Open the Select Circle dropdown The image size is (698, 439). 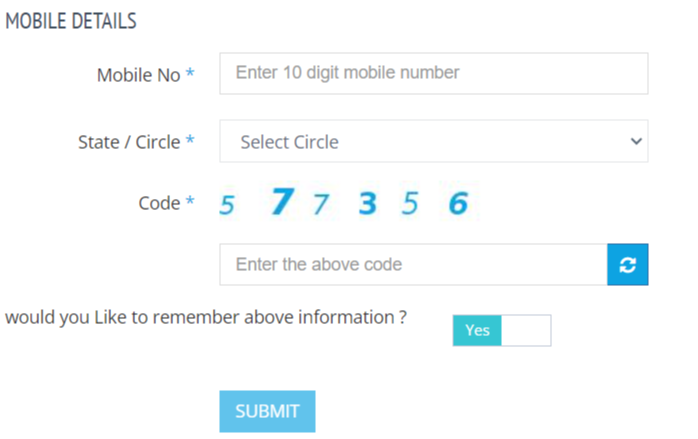click(434, 141)
